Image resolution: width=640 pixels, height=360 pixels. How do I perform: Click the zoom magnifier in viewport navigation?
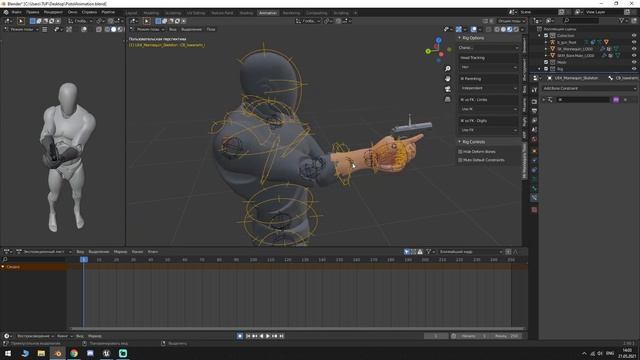[x=448, y=69]
